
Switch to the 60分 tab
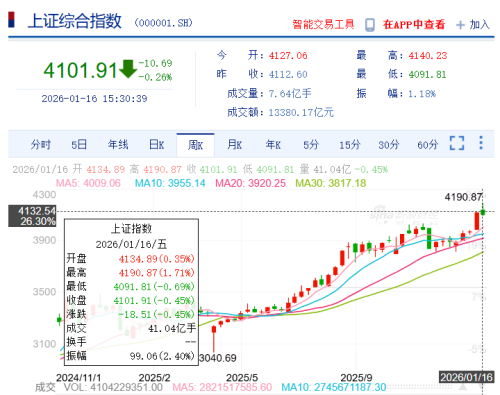point(428,145)
